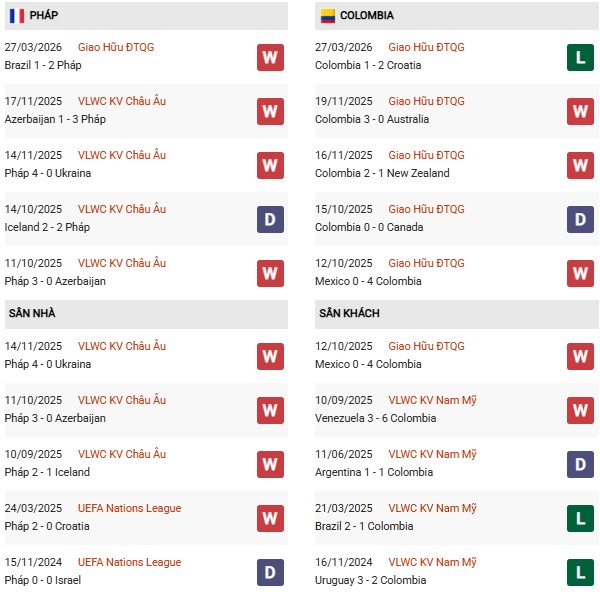Click the Colombia 2 - 1 New Zealand result

[x=382, y=173]
